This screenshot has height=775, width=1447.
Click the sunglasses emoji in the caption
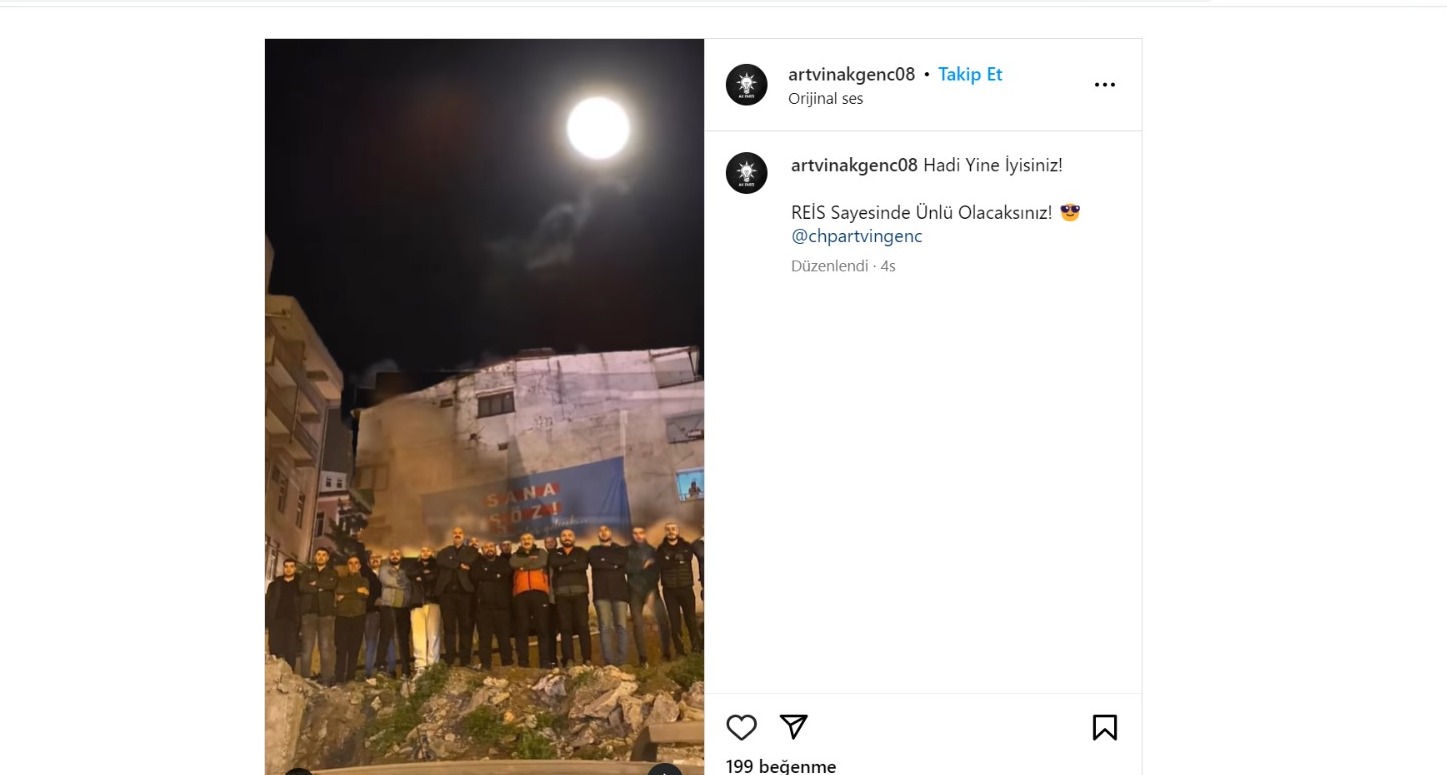point(1070,213)
